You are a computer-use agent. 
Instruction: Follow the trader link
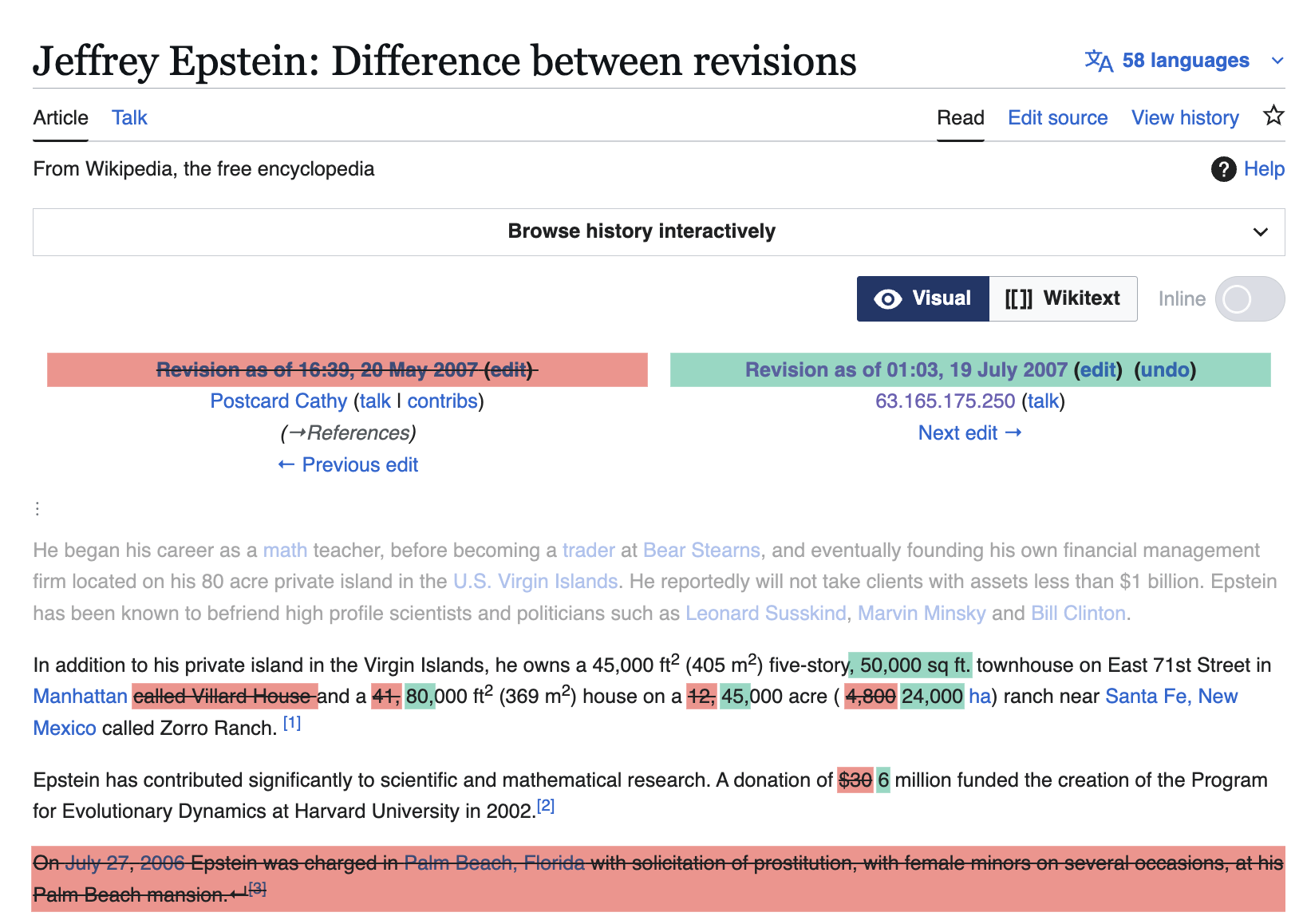(x=589, y=551)
